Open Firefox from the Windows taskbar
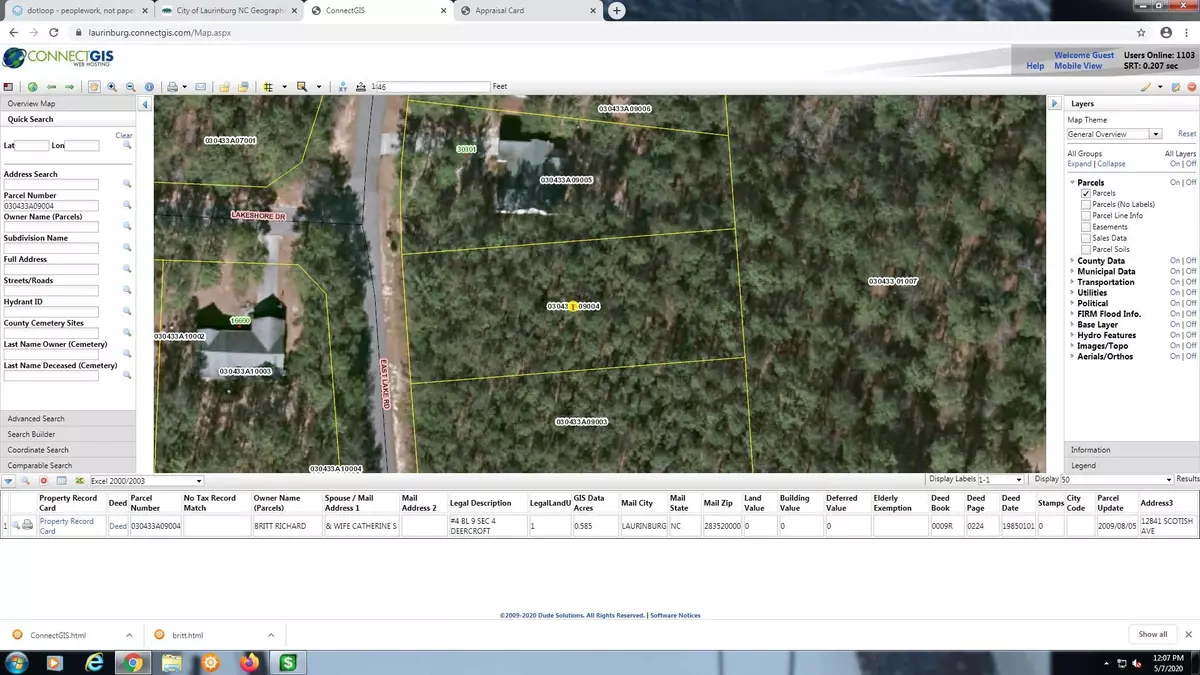Screen dimensions: 1200x675 [x=250, y=662]
